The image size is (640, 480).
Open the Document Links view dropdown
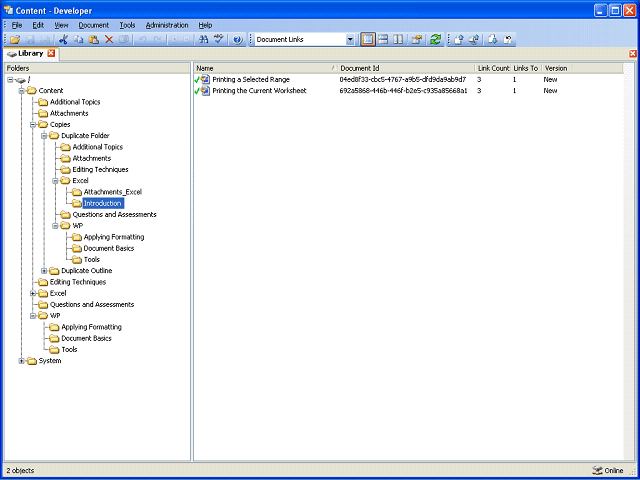[350, 40]
